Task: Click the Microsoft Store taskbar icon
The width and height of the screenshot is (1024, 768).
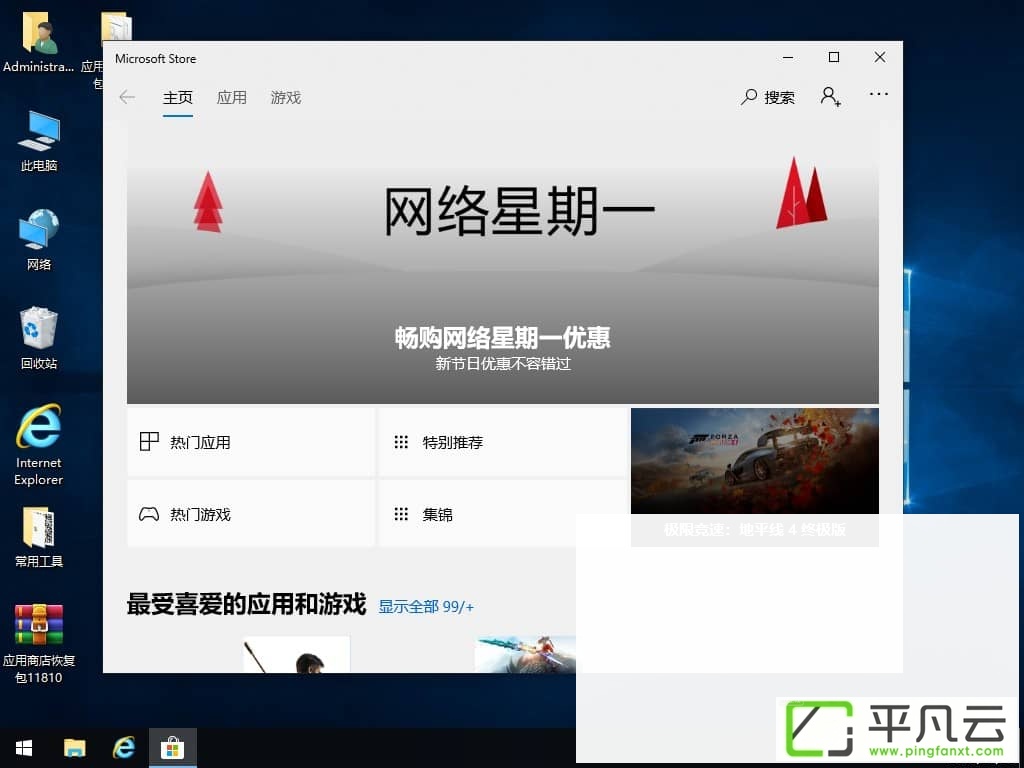Action: pyautogui.click(x=172, y=748)
